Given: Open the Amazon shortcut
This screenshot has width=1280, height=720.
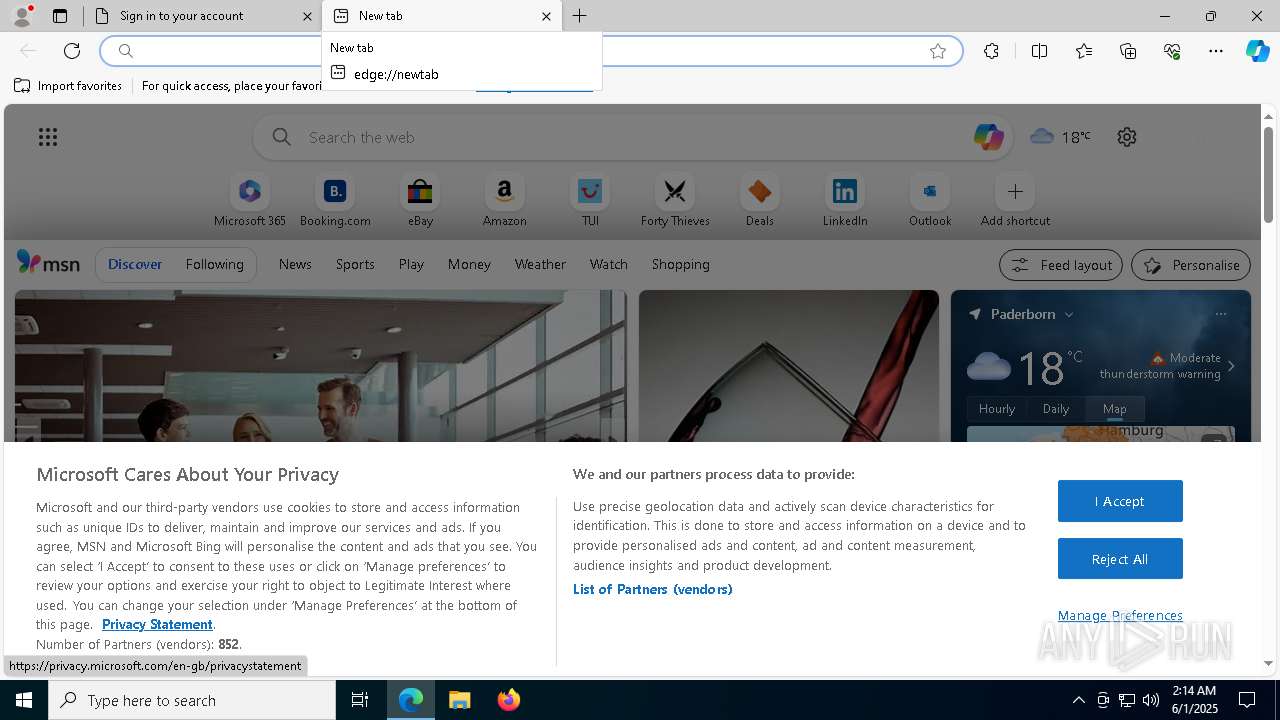Looking at the screenshot, I should [505, 201].
